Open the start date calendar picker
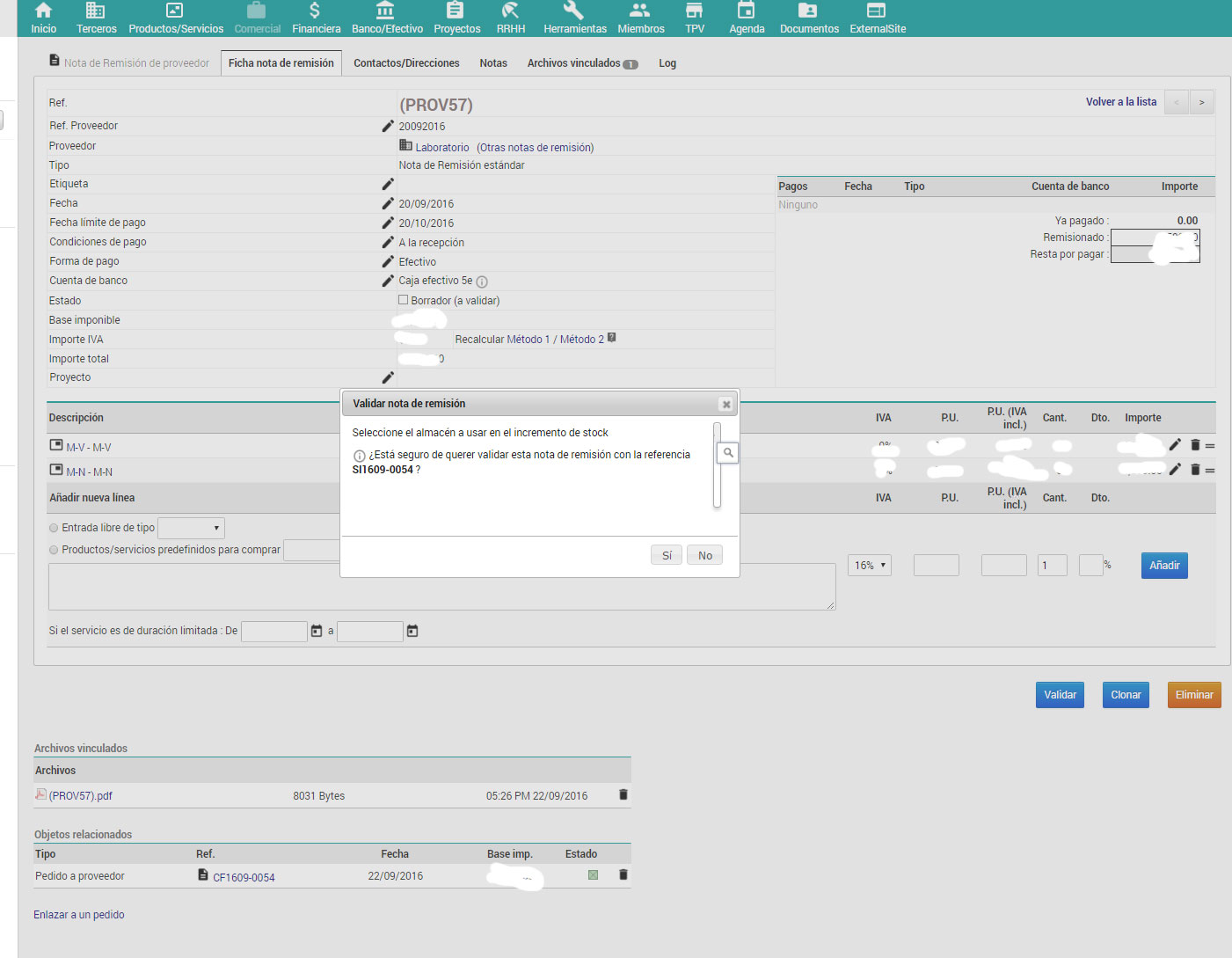 coord(317,631)
